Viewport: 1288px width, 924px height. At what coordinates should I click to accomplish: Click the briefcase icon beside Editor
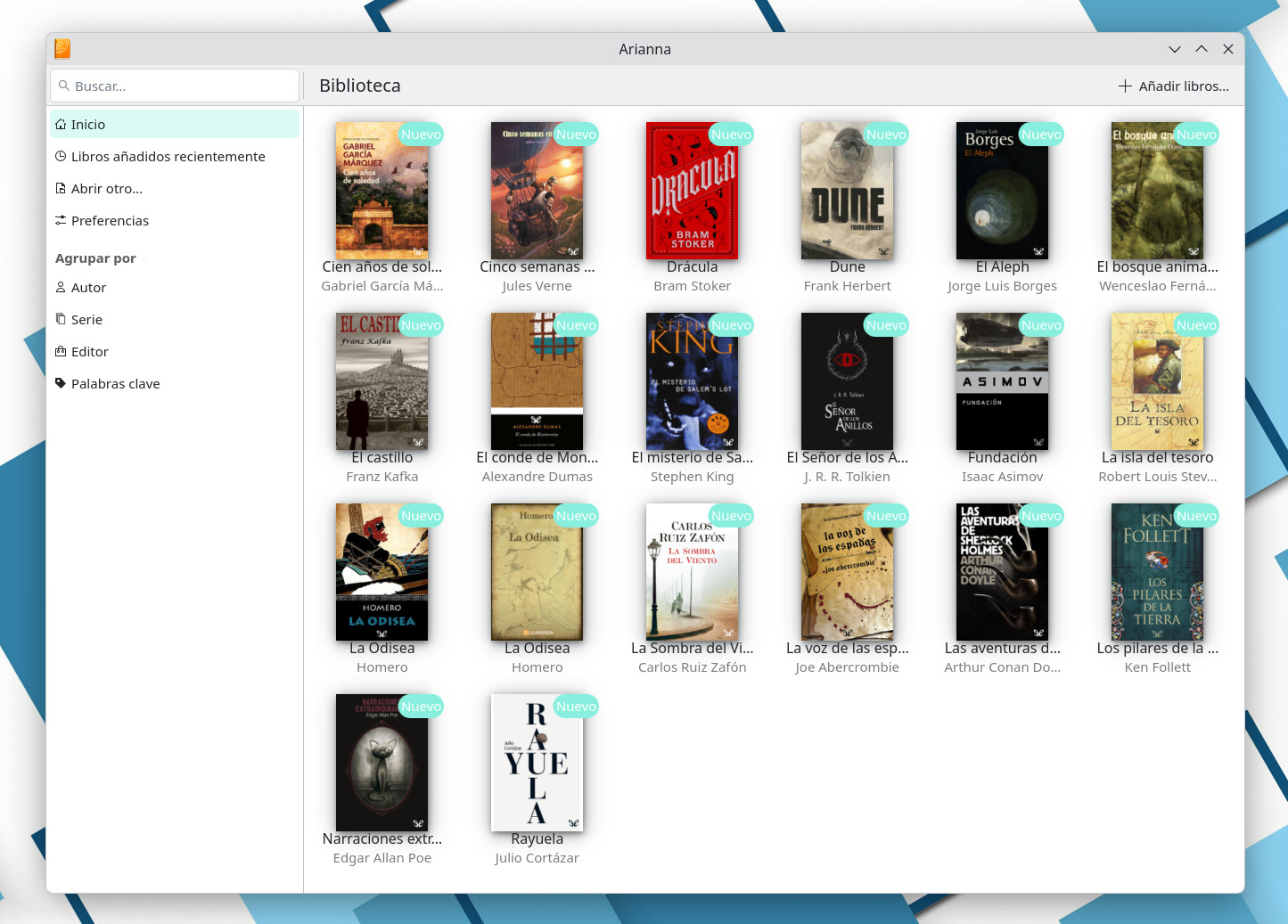click(x=61, y=352)
